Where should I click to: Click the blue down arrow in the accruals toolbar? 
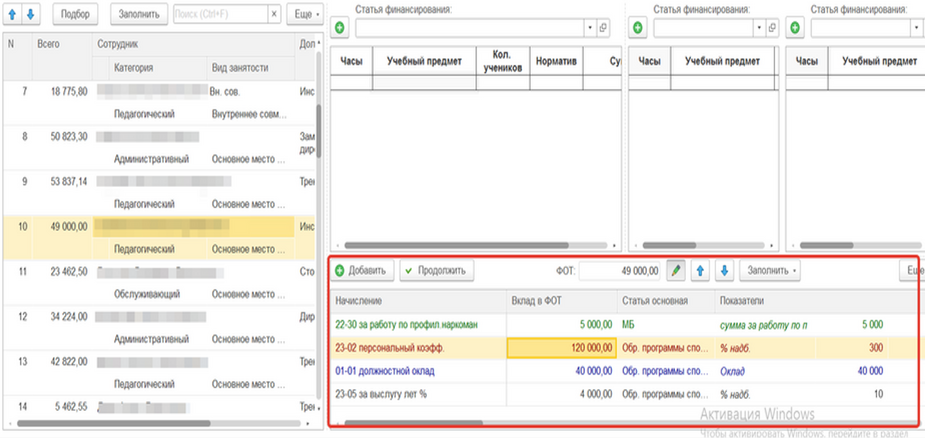tap(725, 270)
